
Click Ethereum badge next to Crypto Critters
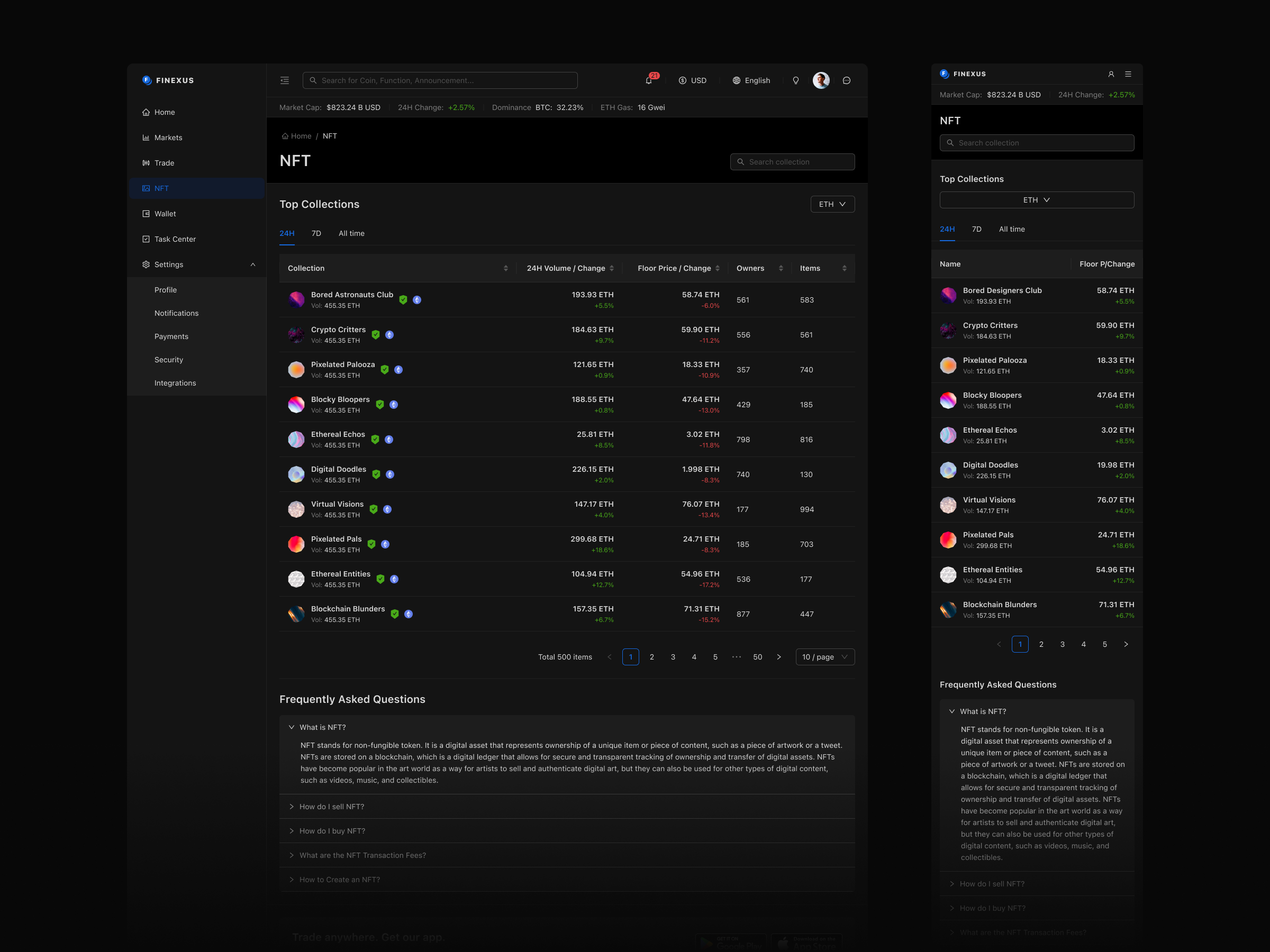pyautogui.click(x=389, y=335)
